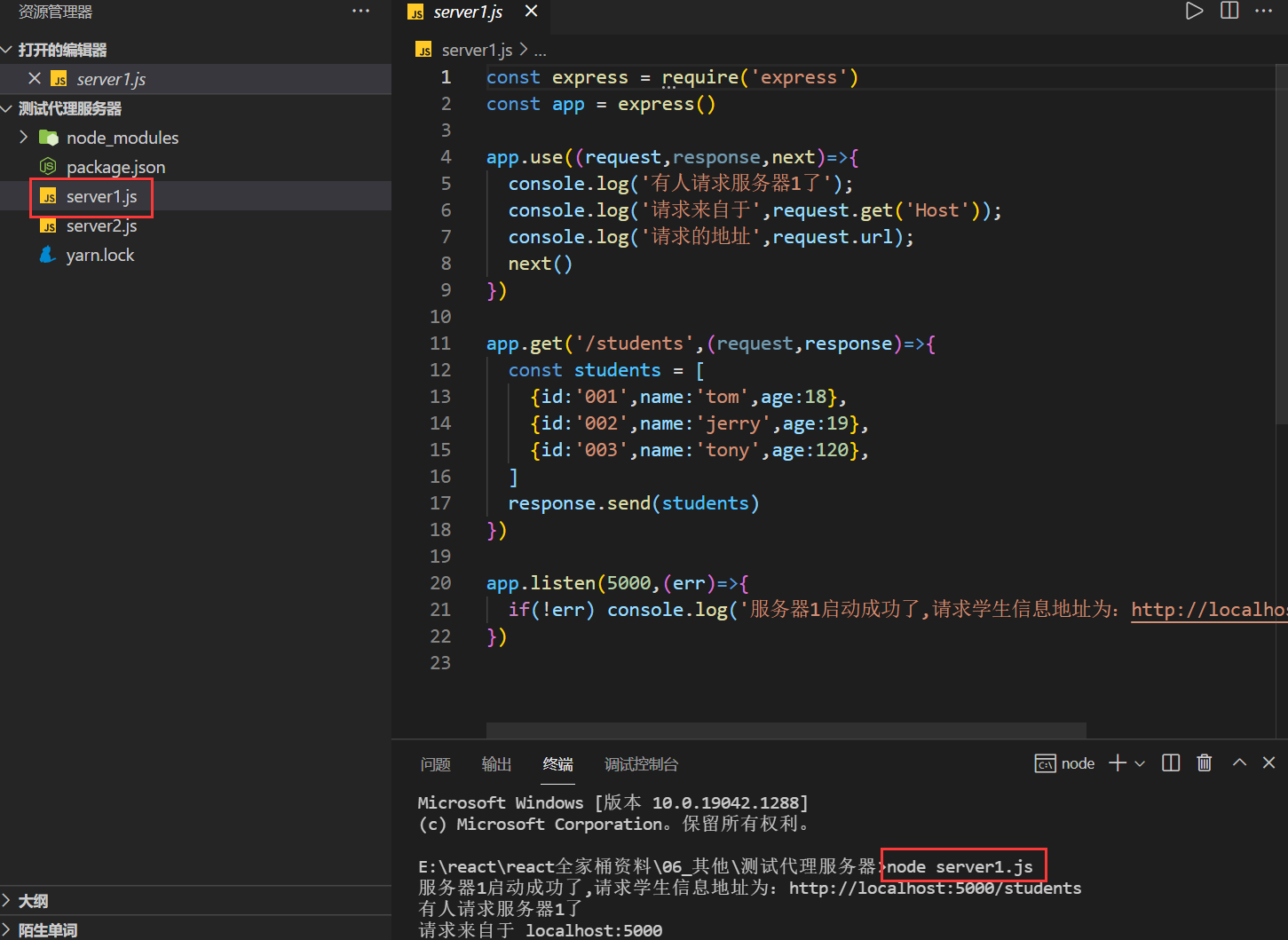The image size is (1288, 940).
Task: Switch to the 问题 panel tab
Action: pyautogui.click(x=435, y=764)
